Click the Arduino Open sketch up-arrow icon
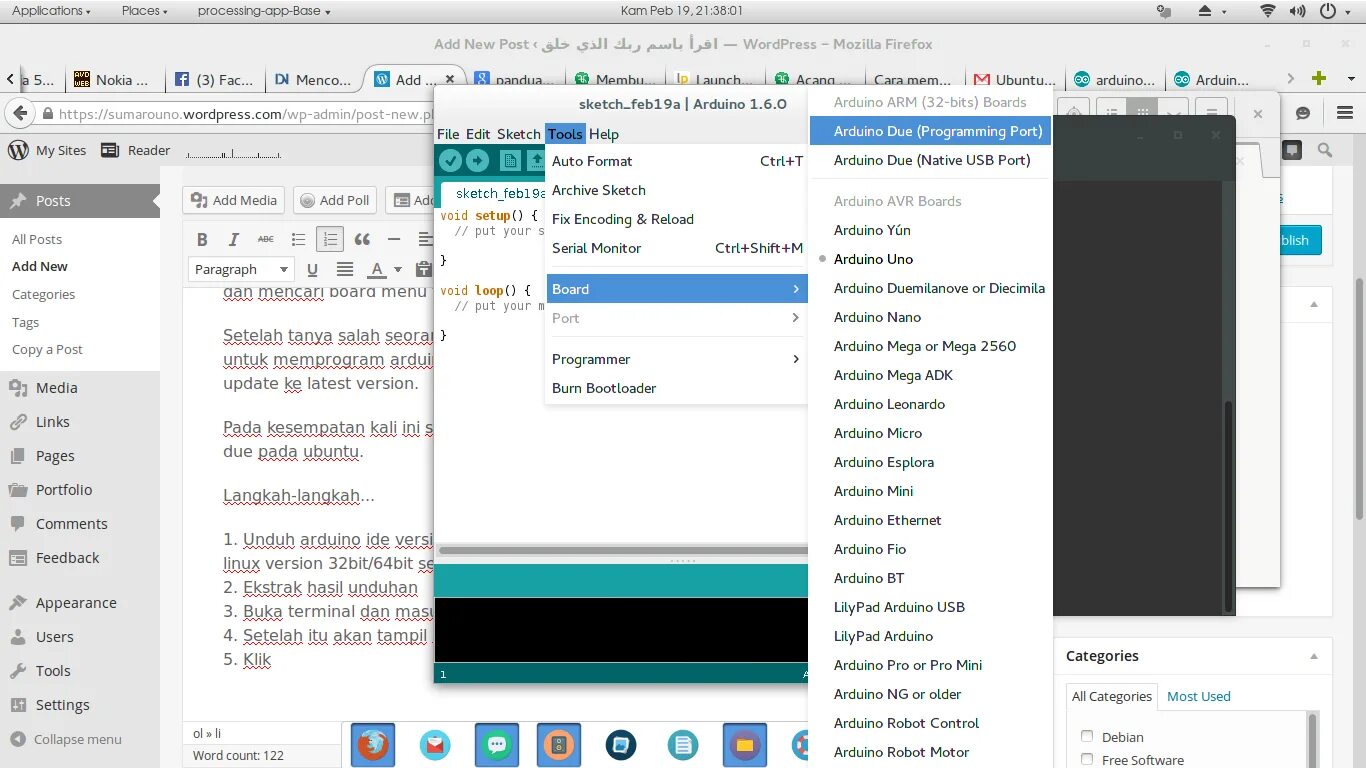 [x=537, y=161]
